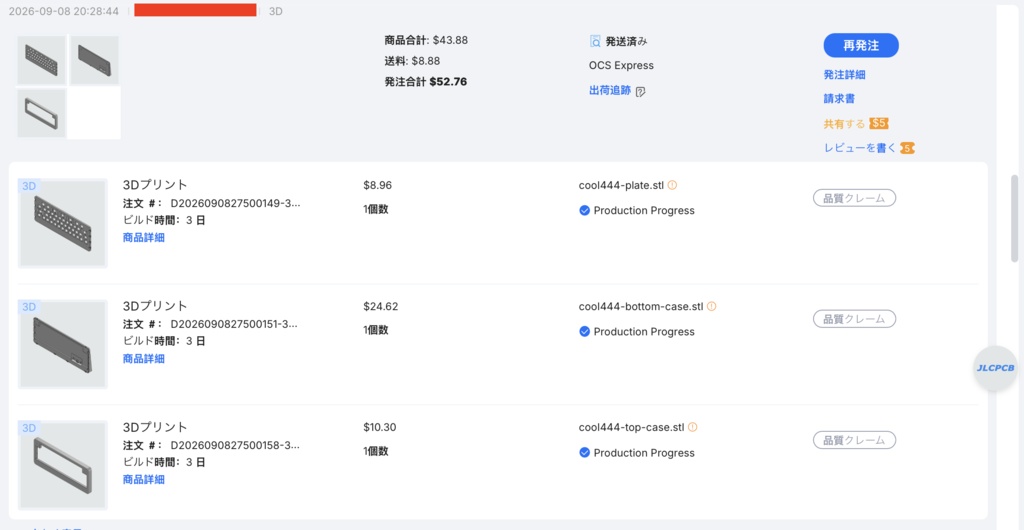Click order number D2026090827500151-3...

coord(235,324)
